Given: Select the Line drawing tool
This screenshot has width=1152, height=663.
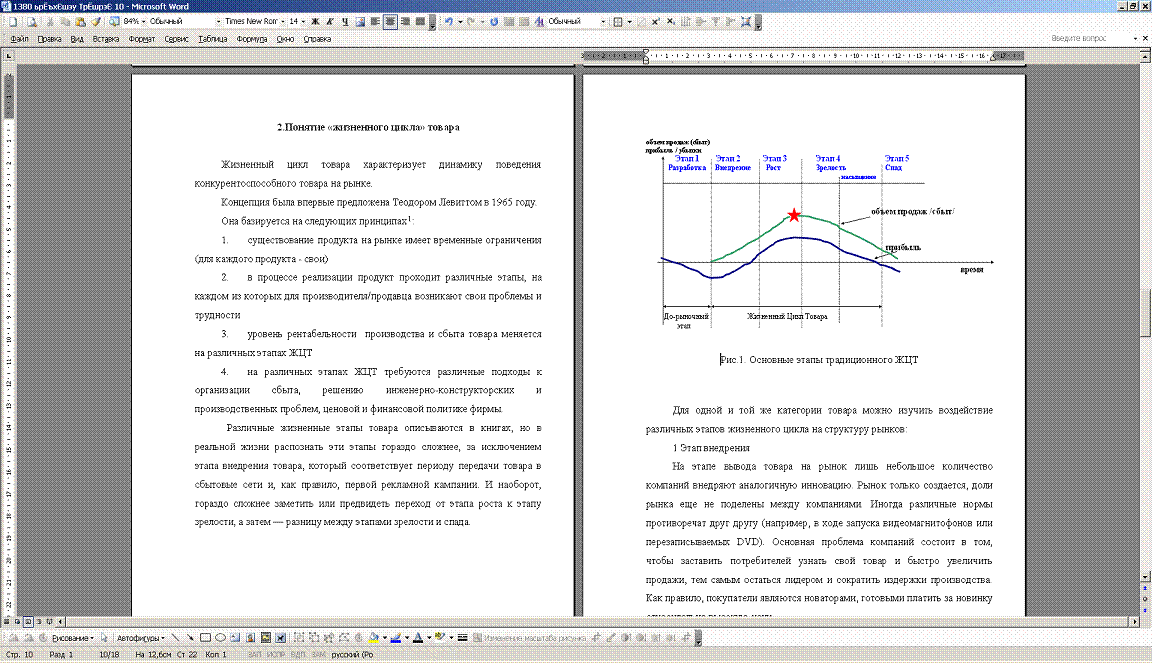Looking at the screenshot, I should pos(176,637).
